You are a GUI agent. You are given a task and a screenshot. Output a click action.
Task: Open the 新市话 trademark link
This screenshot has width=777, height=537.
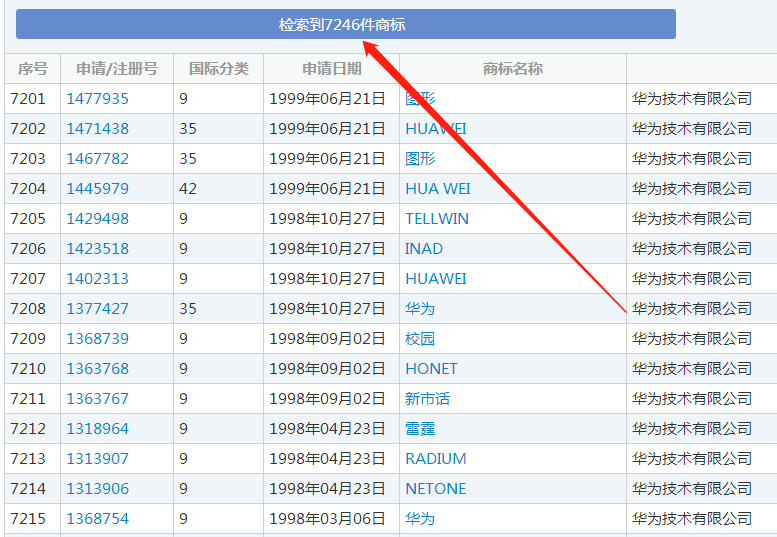tap(428, 399)
